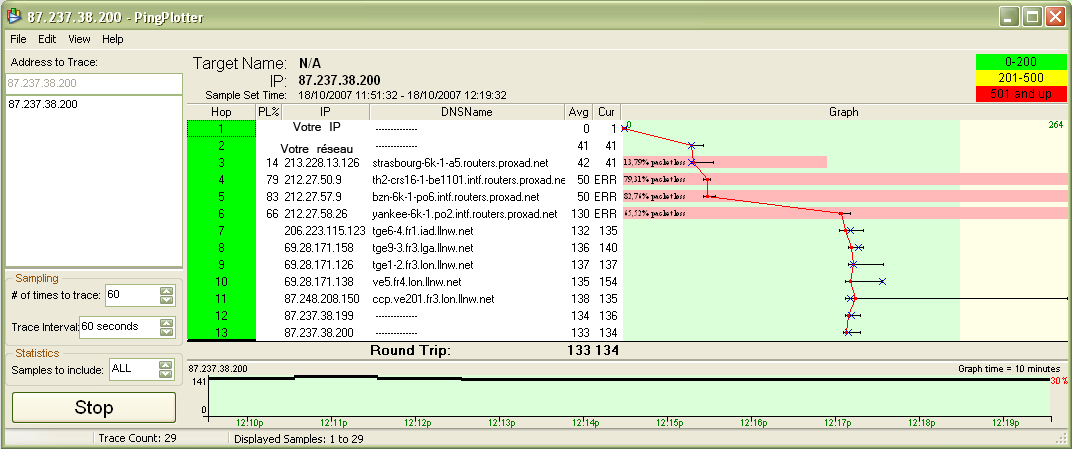Click DNS name ve5.fr4.lon.llnw.net
Image resolution: width=1072 pixels, height=449 pixels.
pos(416,282)
